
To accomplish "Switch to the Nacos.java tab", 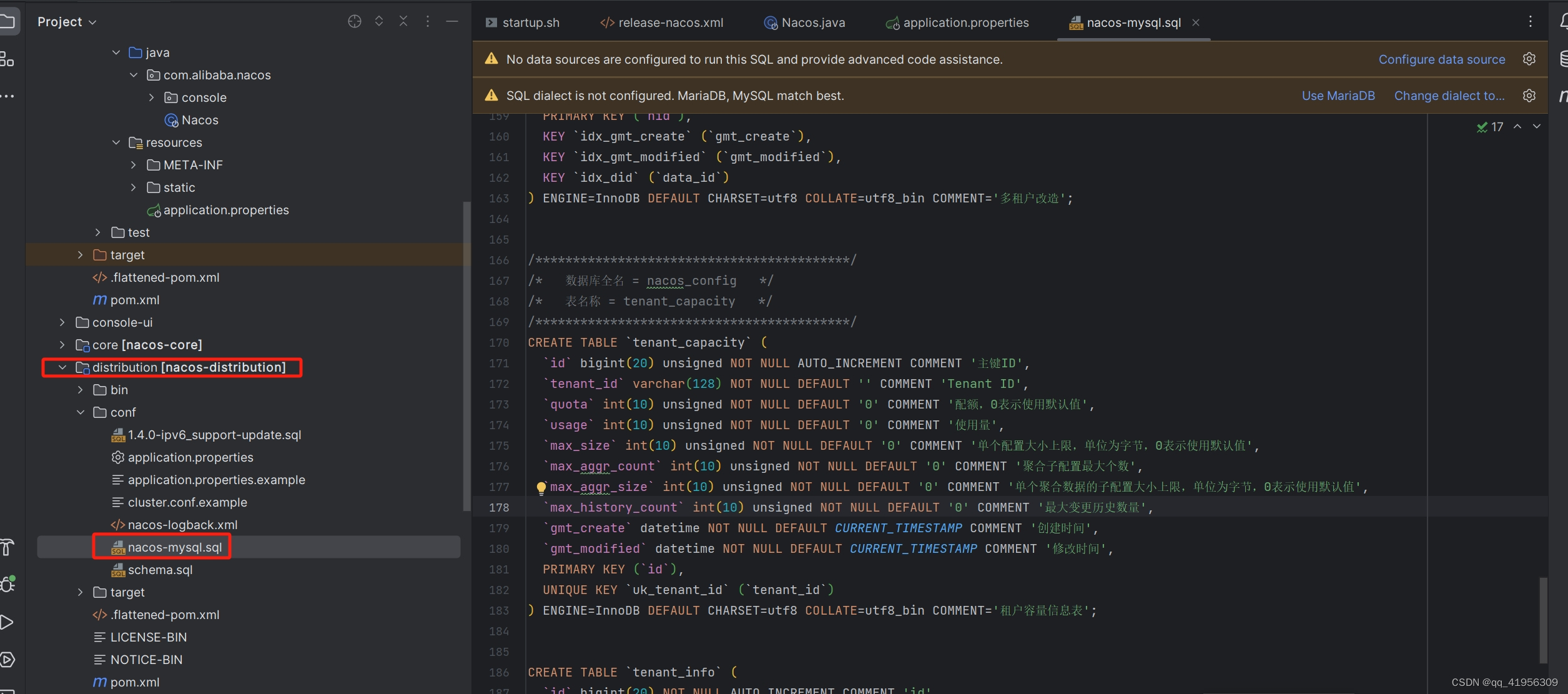I will click(804, 22).
